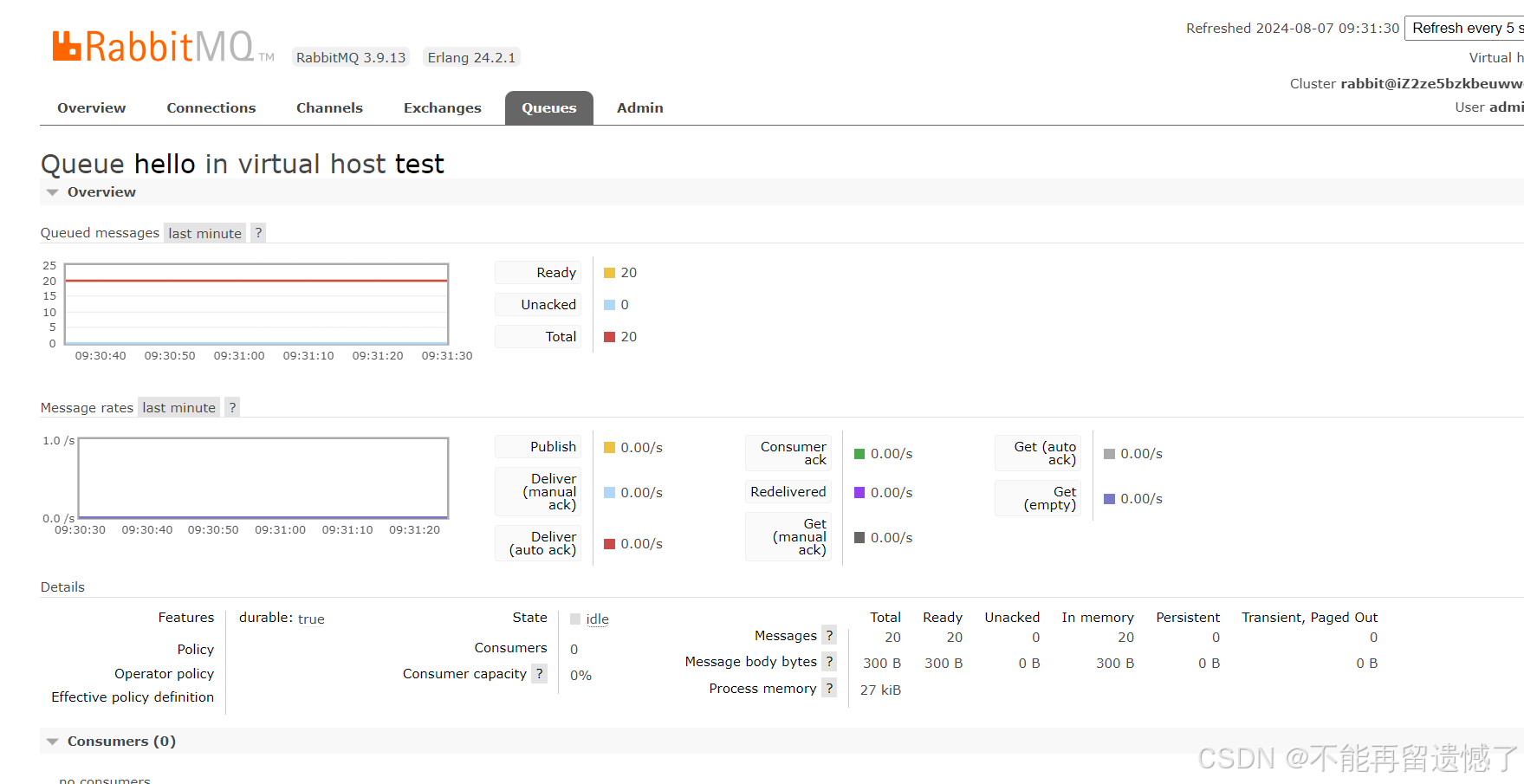The height and width of the screenshot is (784, 1524).
Task: Click the Message rates chart
Action: click(263, 478)
